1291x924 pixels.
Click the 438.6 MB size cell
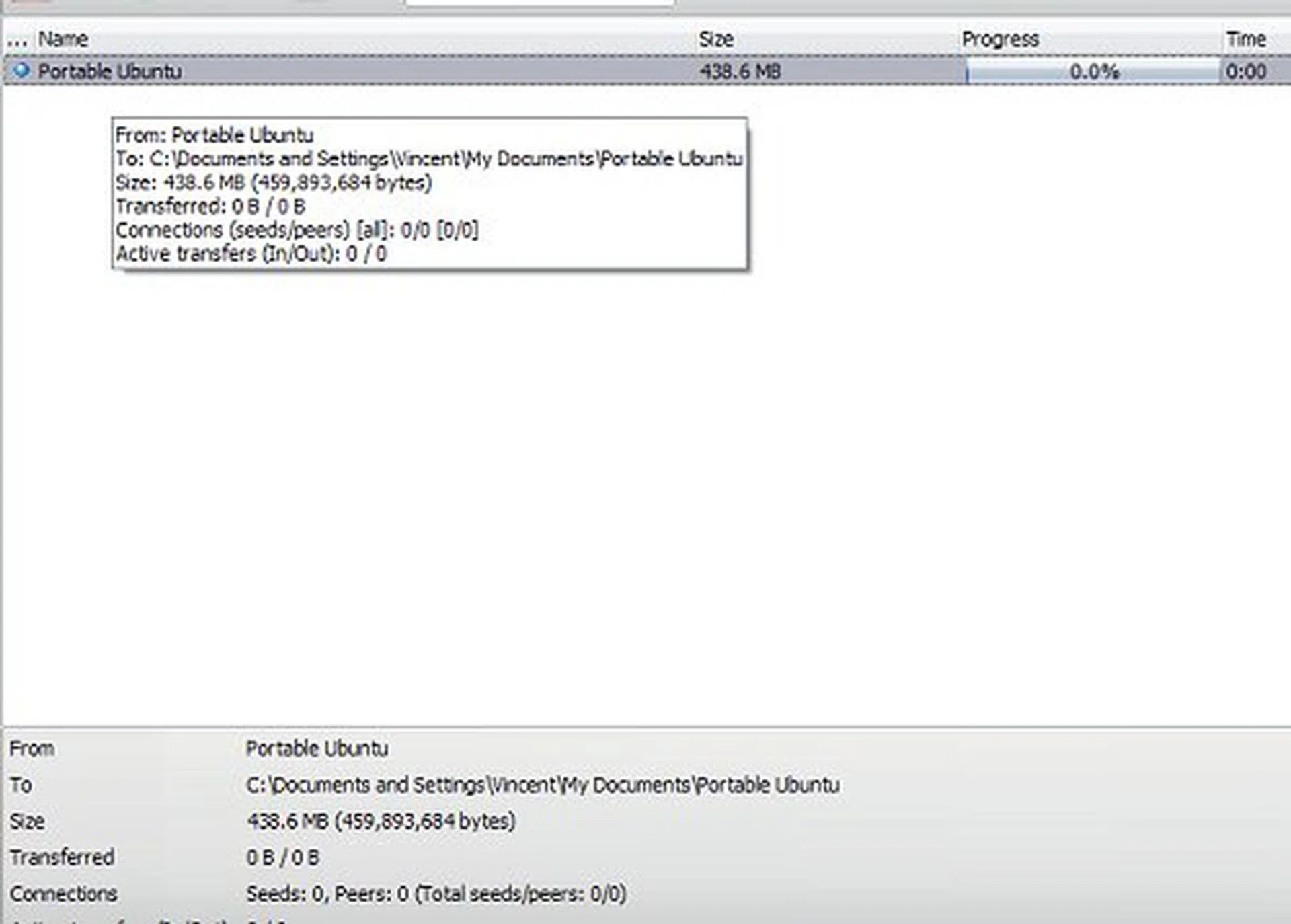(740, 71)
